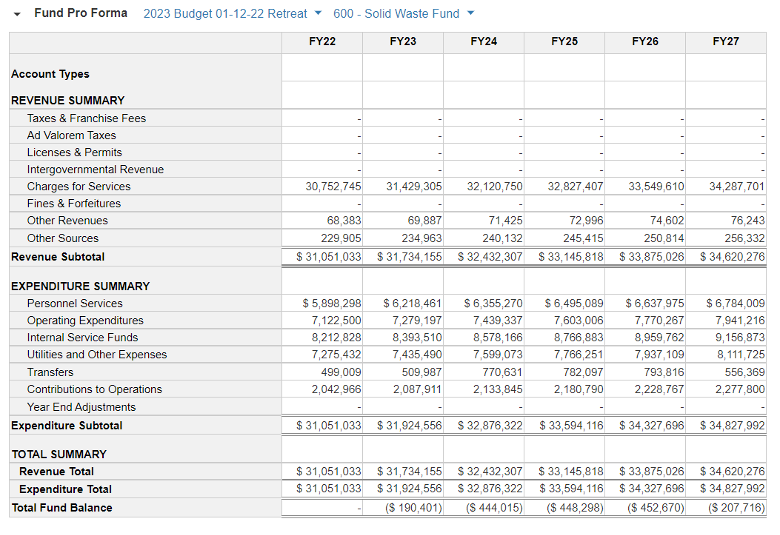Image resolution: width=780 pixels, height=535 pixels.
Task: Select Utilities and Other Expenses row
Action: pyautogui.click(x=97, y=355)
